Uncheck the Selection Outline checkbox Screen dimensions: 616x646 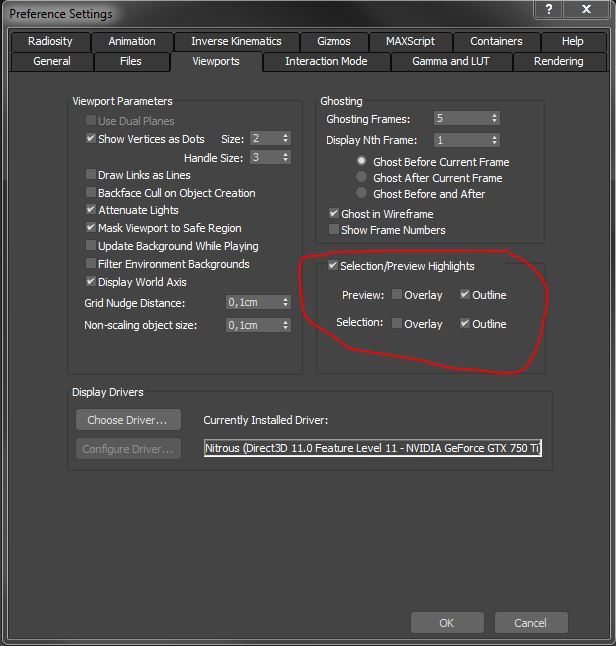[x=465, y=324]
